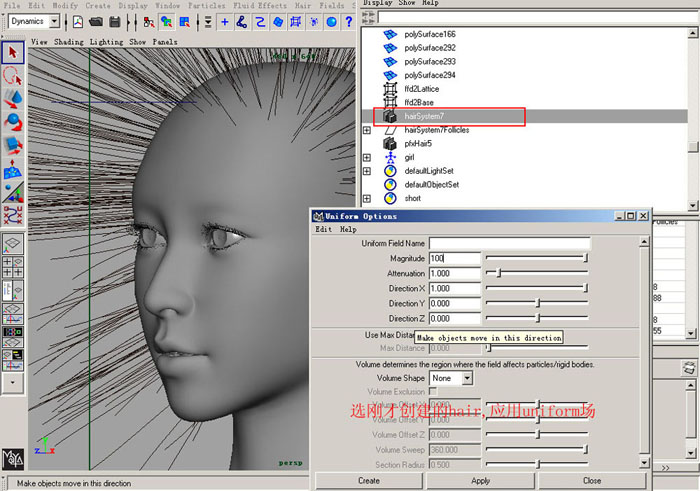Toggle the surfaces selection mask icon
Image resolution: width=700 pixels, height=491 pixels.
[278, 21]
